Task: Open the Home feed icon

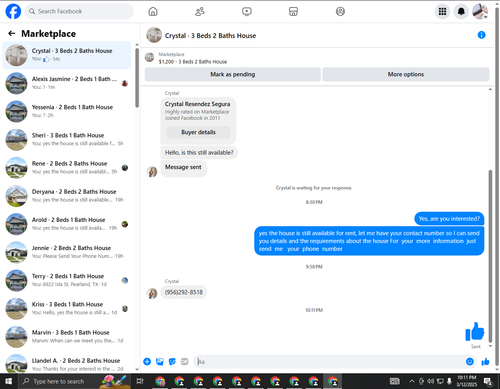Action: [153, 12]
